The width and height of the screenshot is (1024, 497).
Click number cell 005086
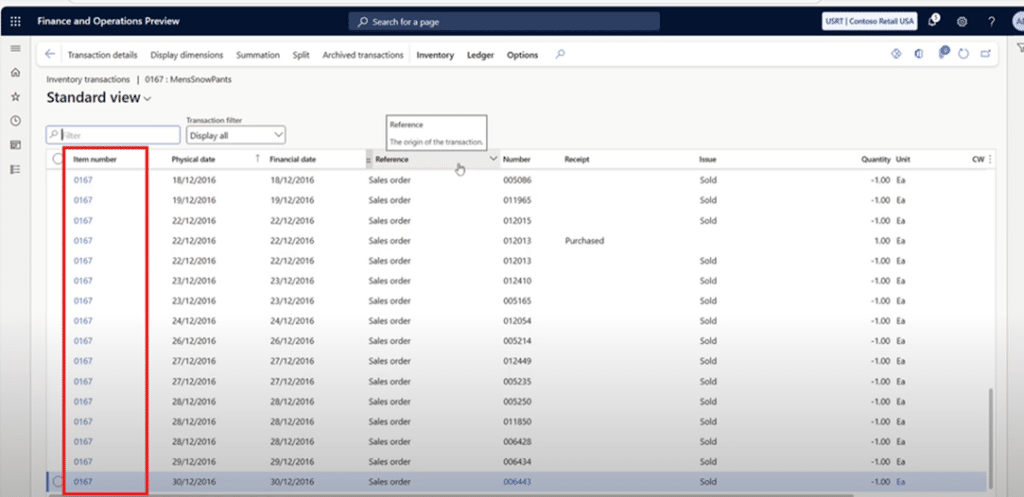tap(517, 180)
